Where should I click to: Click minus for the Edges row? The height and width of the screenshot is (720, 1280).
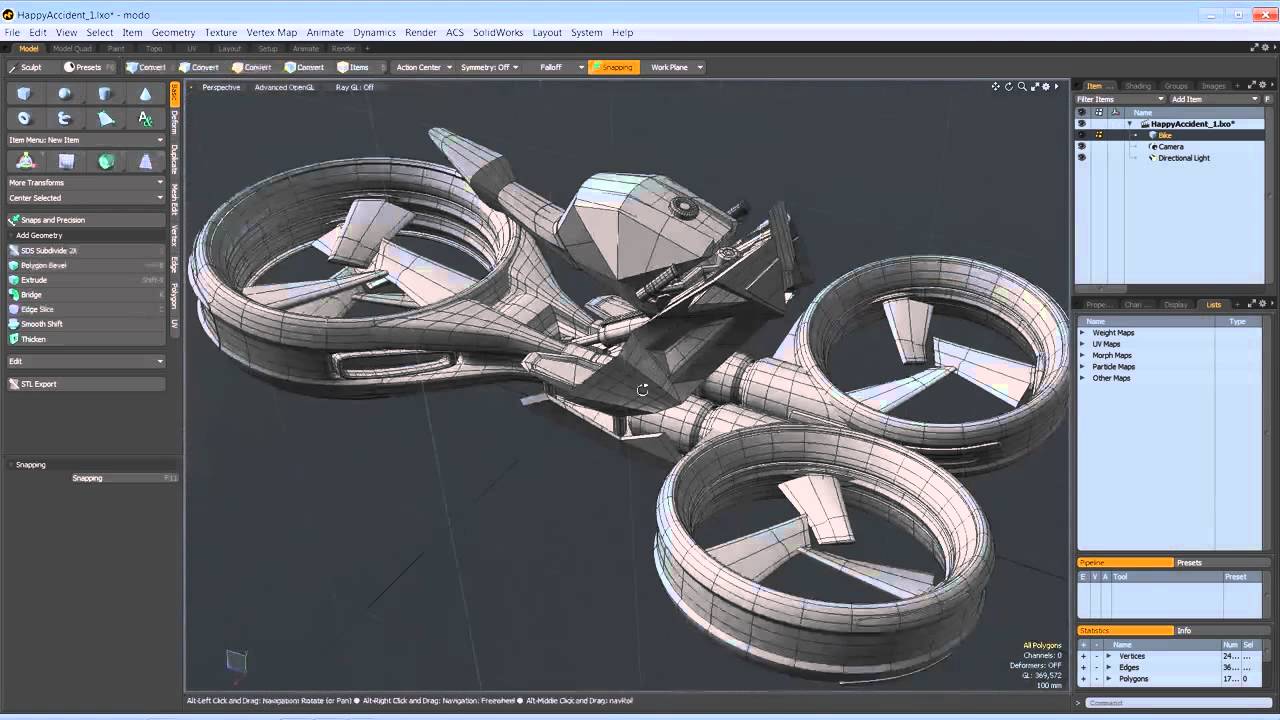pos(1096,668)
